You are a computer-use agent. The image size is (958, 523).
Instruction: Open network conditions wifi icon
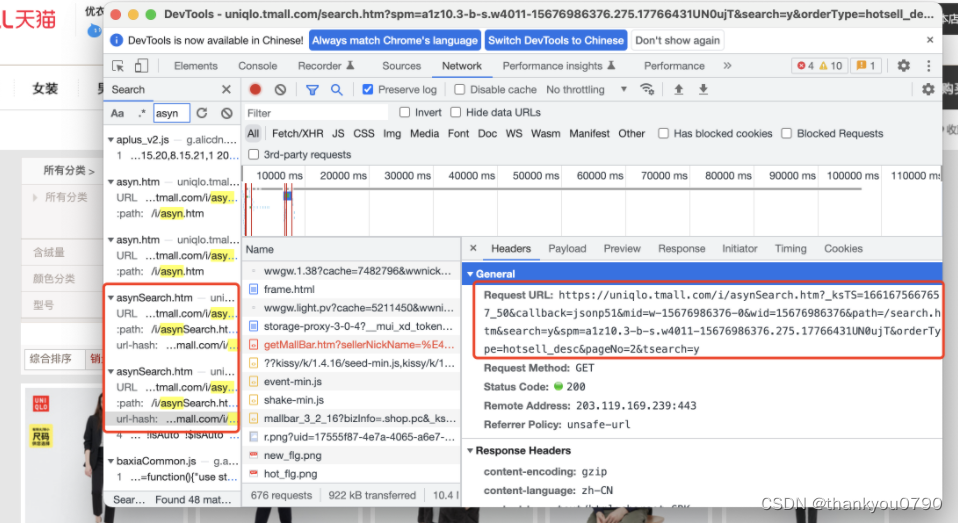click(647, 89)
